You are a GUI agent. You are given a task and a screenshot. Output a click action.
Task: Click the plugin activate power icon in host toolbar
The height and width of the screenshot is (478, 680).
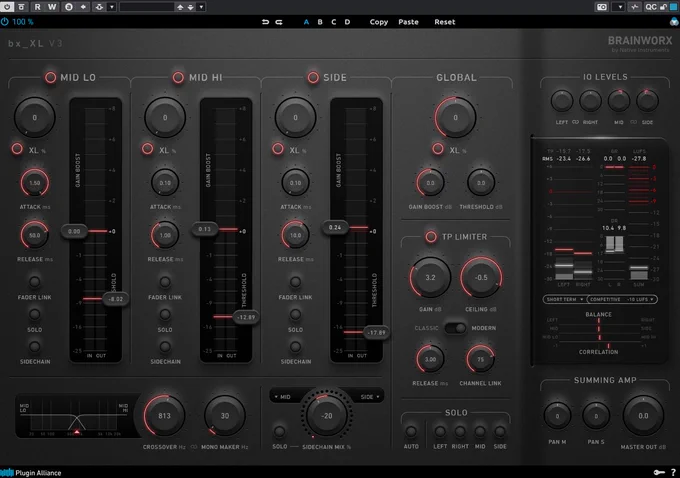(x=7, y=7)
